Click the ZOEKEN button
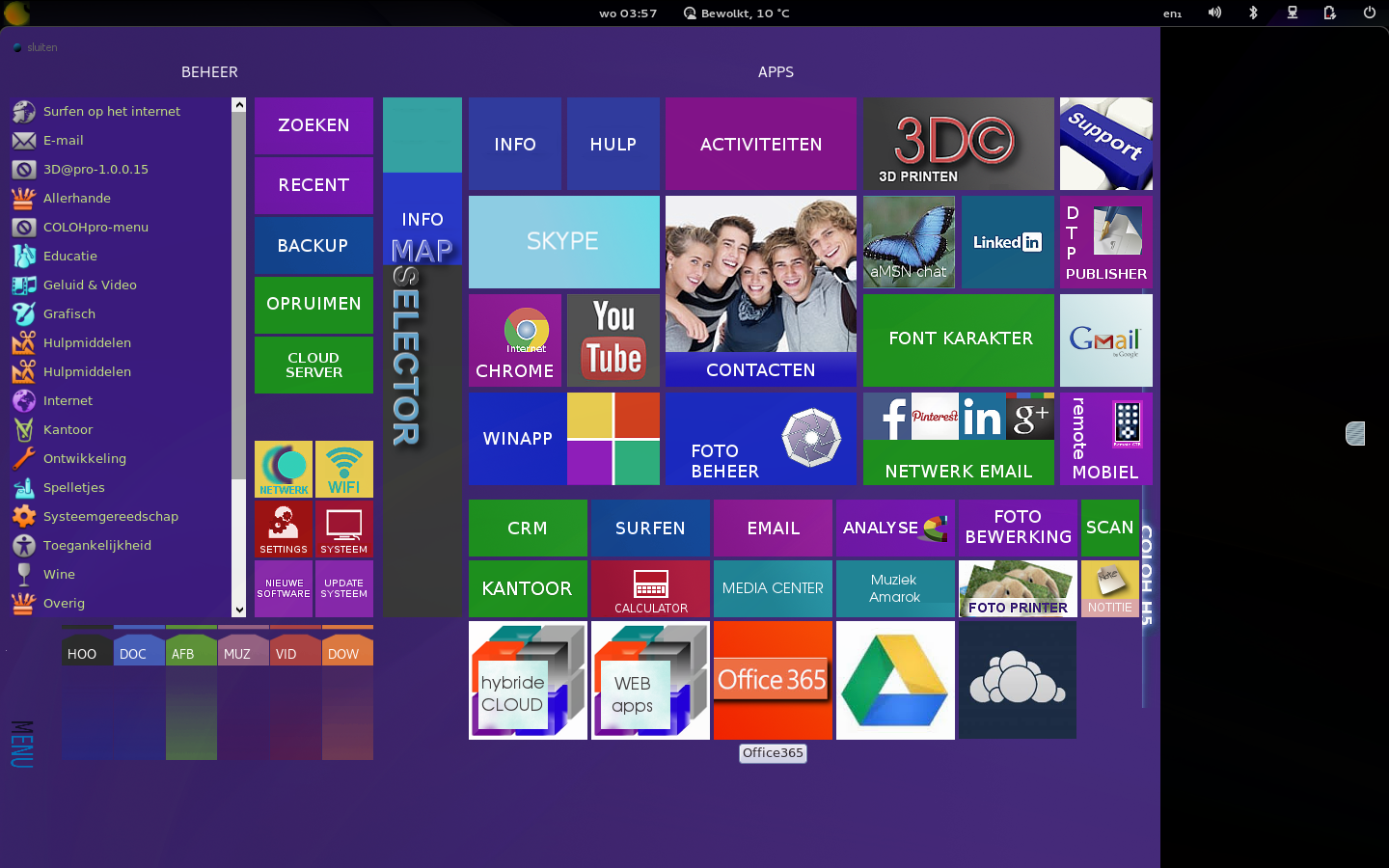This screenshot has height=868, width=1389. tap(313, 125)
